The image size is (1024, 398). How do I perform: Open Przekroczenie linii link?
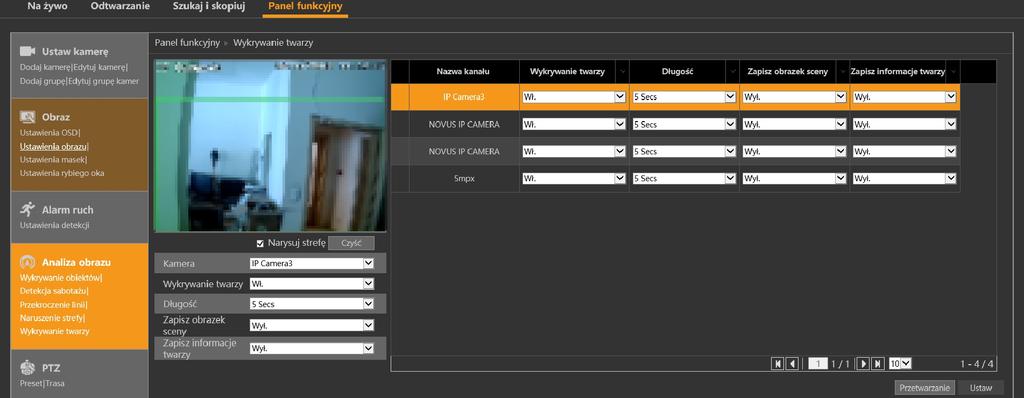pos(53,305)
